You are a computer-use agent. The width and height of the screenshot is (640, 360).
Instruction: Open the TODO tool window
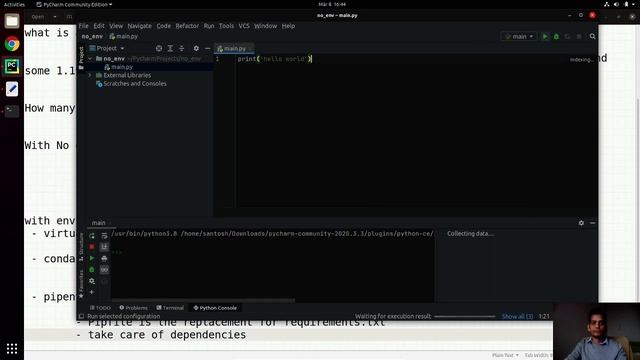(100, 308)
